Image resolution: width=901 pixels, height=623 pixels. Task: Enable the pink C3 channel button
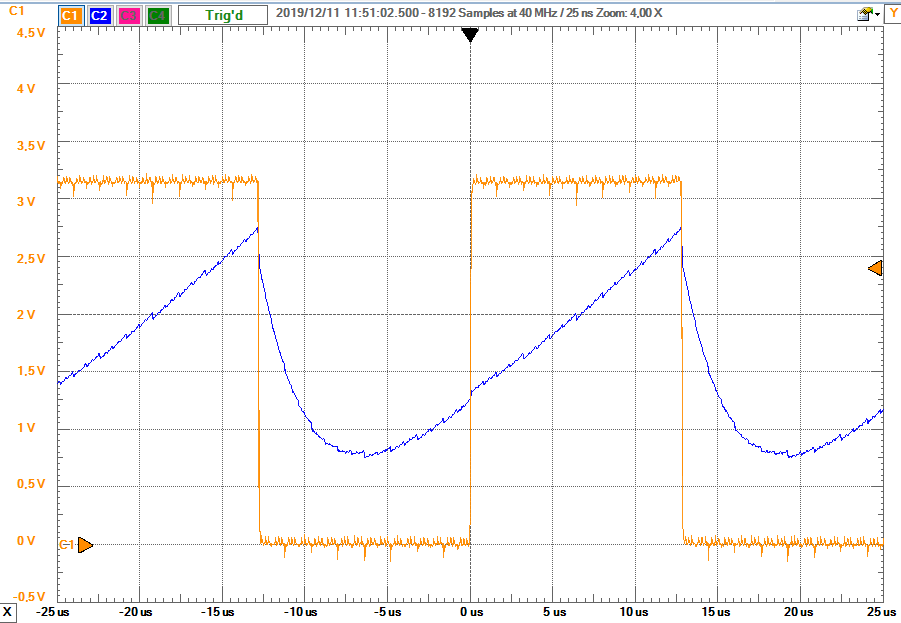(x=128, y=15)
